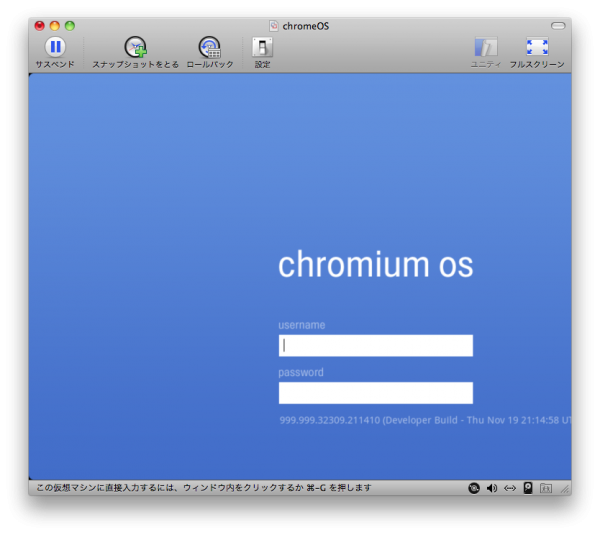Click the username input field
The height and width of the screenshot is (535, 600).
(375, 346)
